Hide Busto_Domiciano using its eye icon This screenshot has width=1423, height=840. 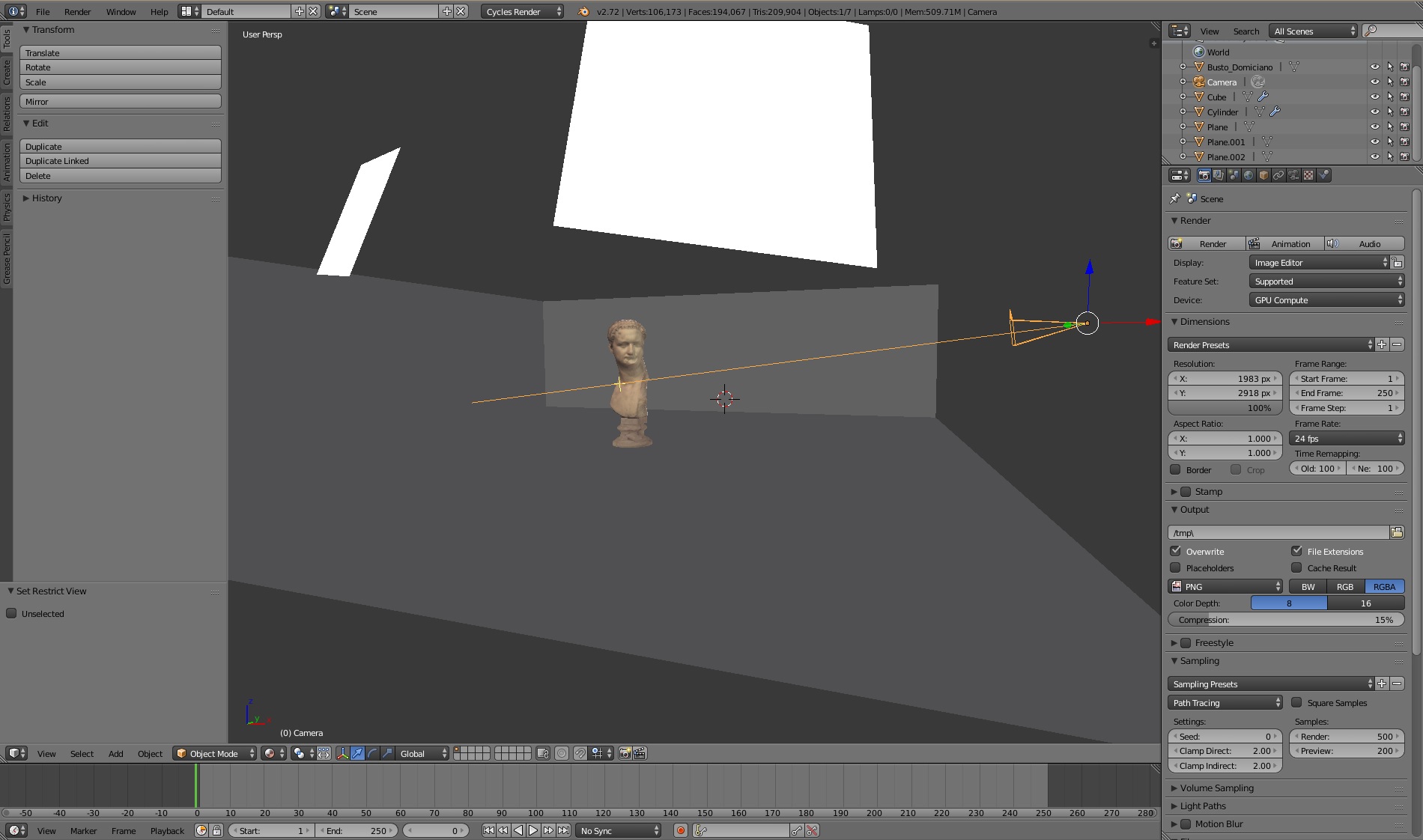[1374, 67]
